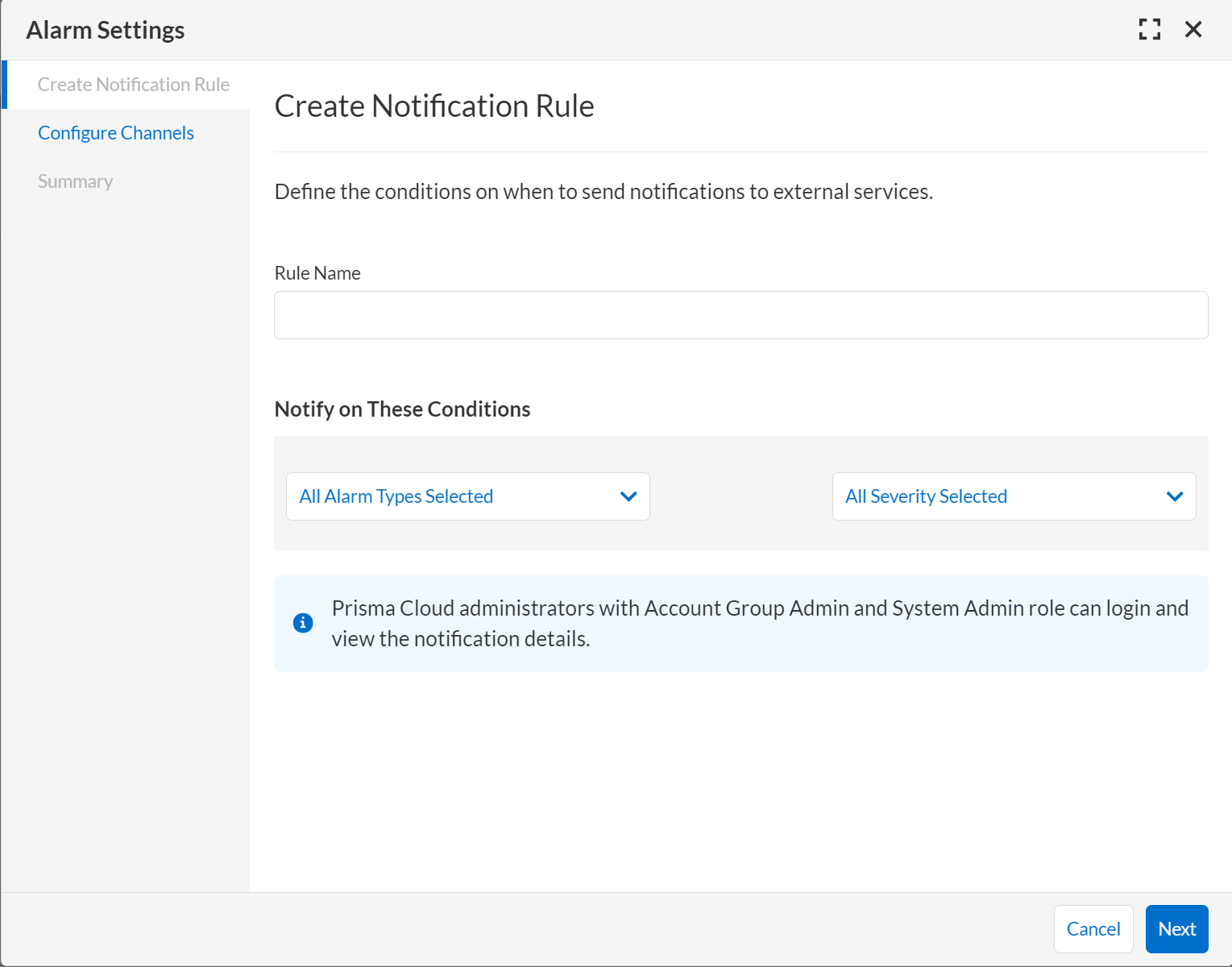Focus the Rule Name input field

click(x=741, y=315)
